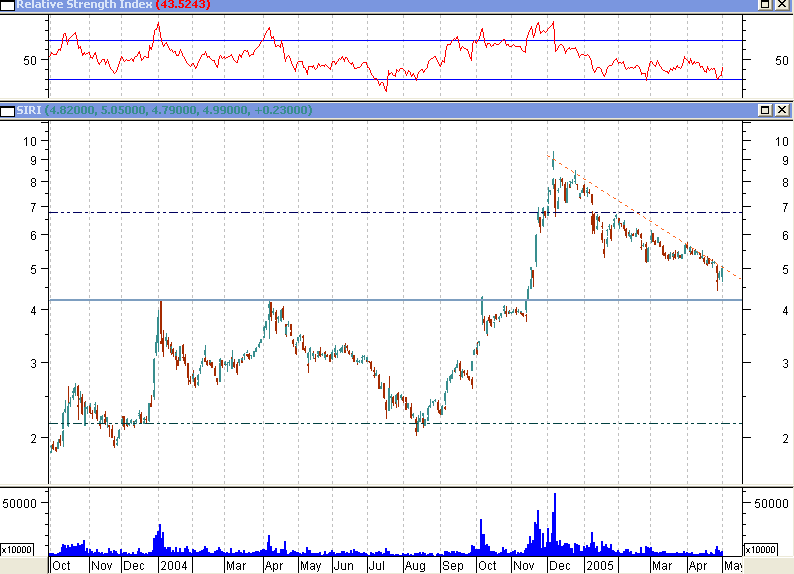The width and height of the screenshot is (794, 574).
Task: Click the Jul label on date axis
Action: tap(377, 565)
